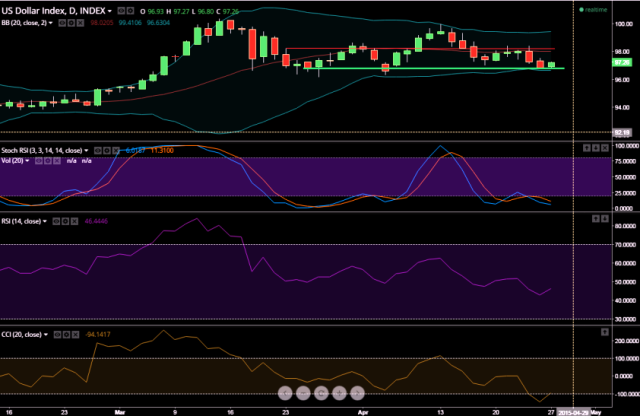Move the Stoch RSI pane down
The image size is (640, 416).
(x=597, y=147)
